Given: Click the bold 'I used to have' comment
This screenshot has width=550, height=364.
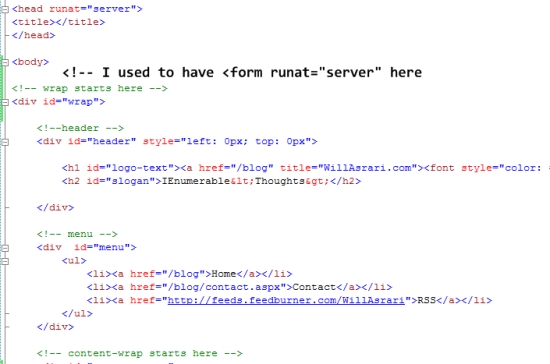Looking at the screenshot, I should 242,73.
